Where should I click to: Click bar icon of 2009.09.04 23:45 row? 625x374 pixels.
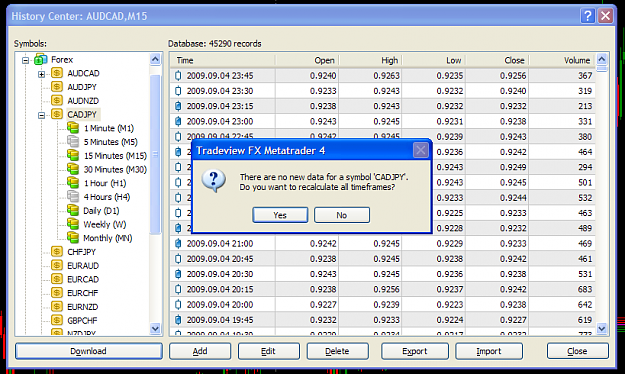(x=178, y=75)
